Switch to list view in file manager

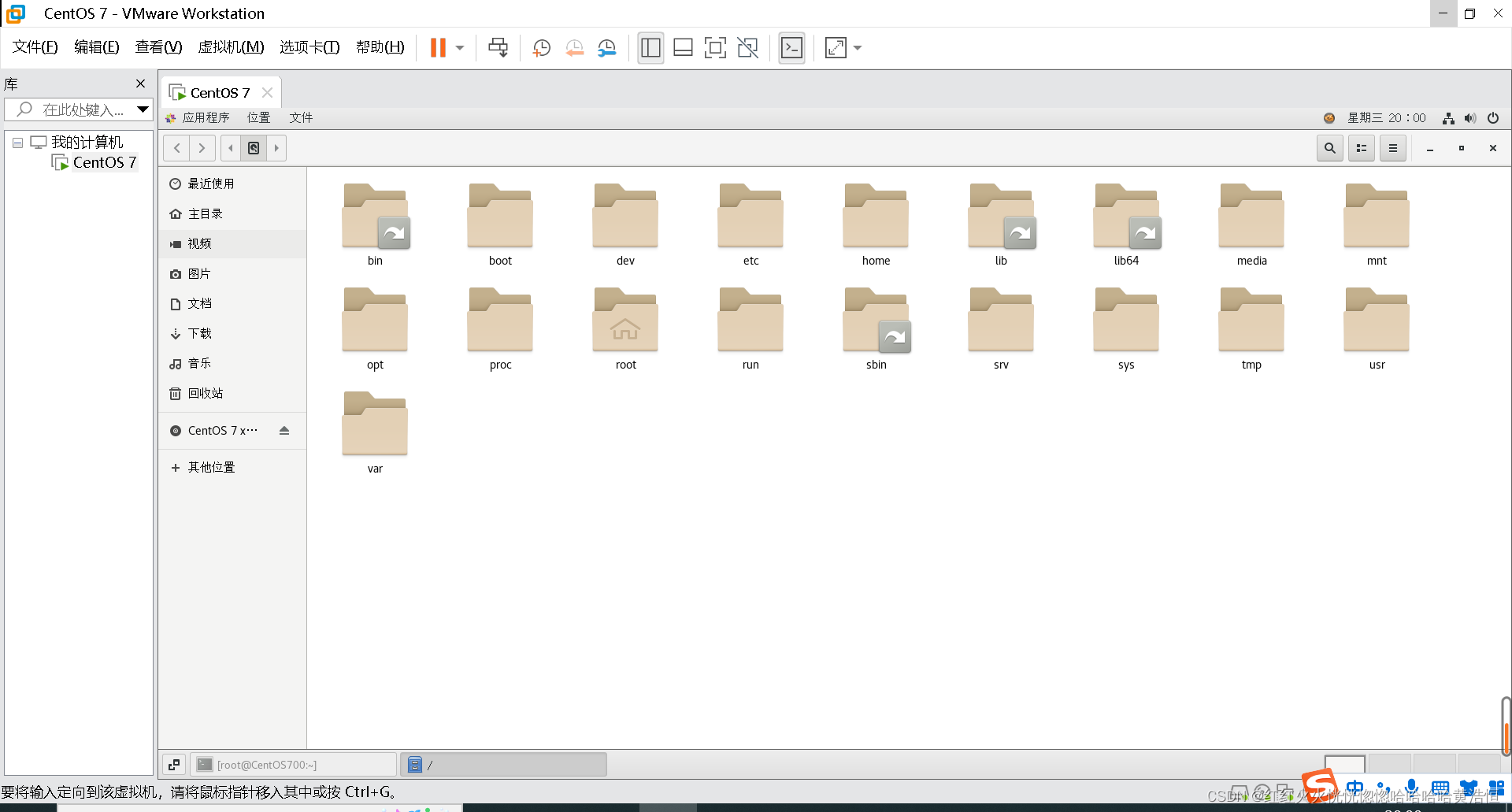[x=1362, y=148]
